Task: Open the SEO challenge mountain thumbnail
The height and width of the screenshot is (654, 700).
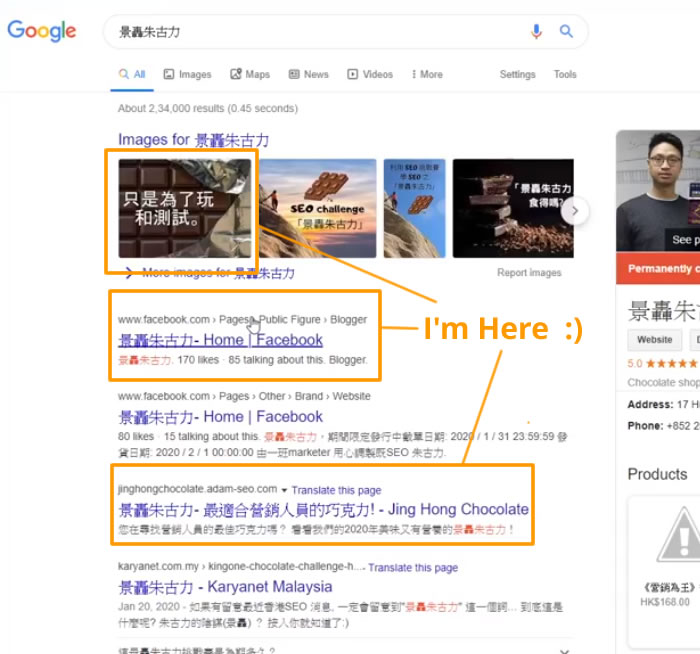Action: [318, 208]
